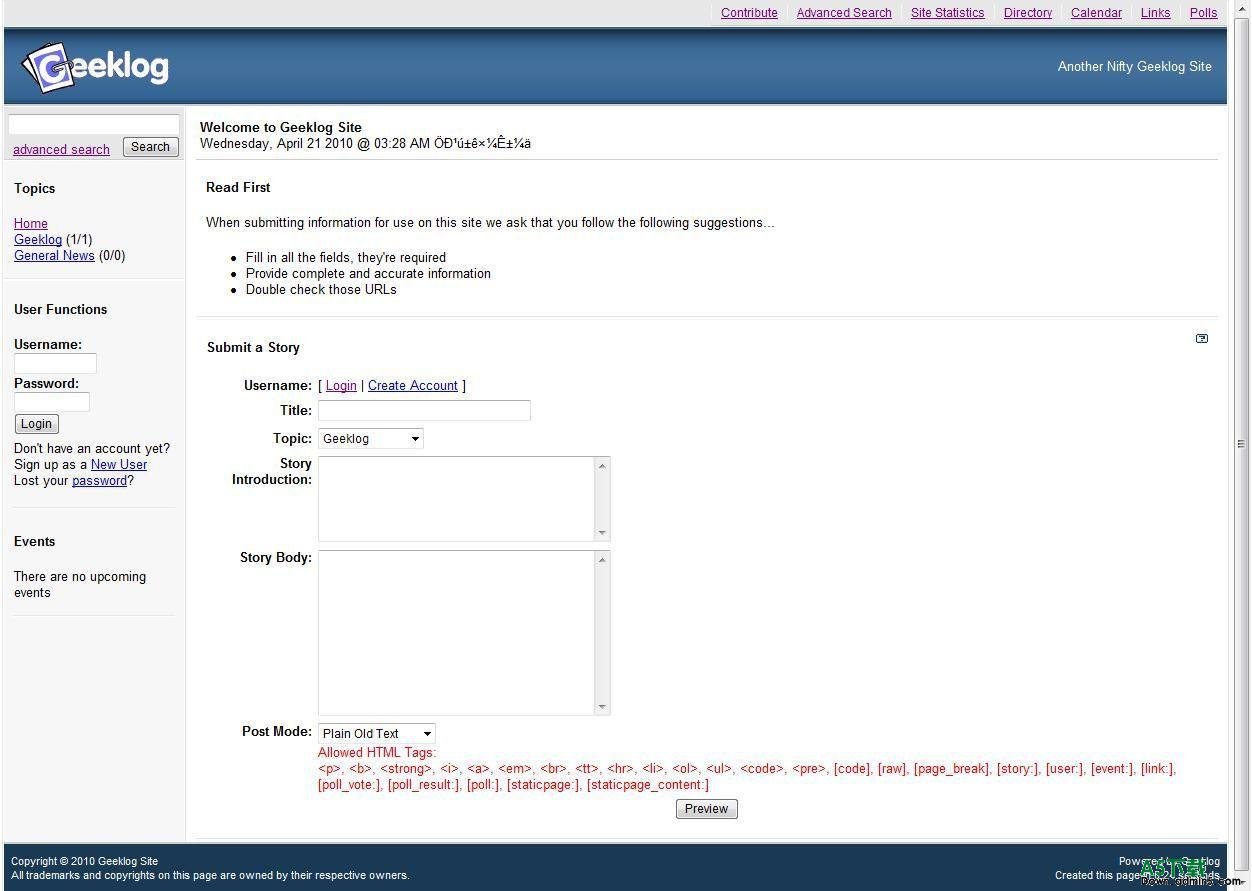Open the Polls menu item
Image resolution: width=1252 pixels, height=891 pixels.
pyautogui.click(x=1204, y=13)
